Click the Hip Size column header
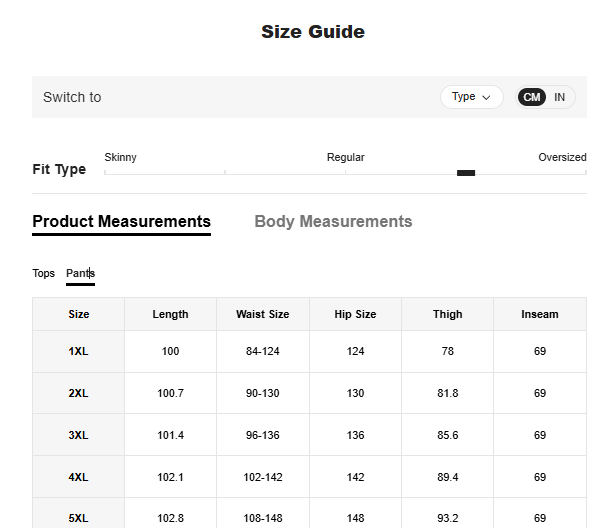The height and width of the screenshot is (528, 608). click(x=355, y=314)
